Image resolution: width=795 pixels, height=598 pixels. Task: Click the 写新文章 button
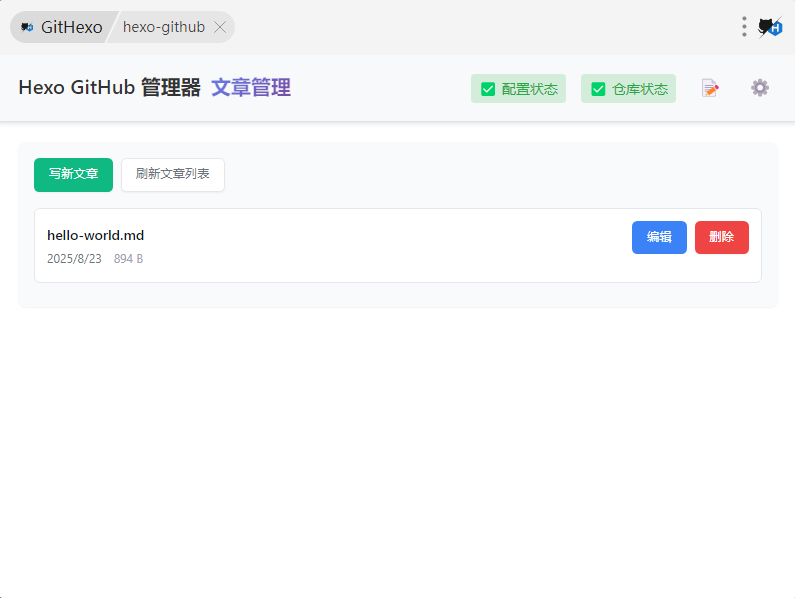click(x=74, y=175)
